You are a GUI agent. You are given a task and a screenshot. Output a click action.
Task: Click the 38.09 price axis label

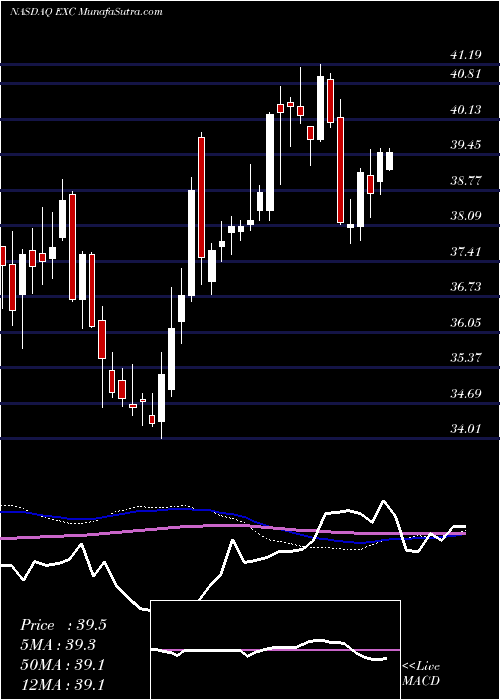[466, 216]
